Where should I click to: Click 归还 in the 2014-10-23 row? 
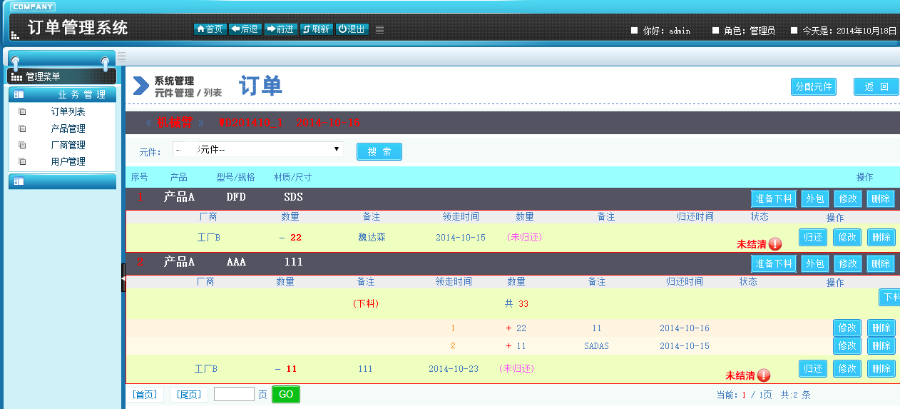click(x=813, y=369)
